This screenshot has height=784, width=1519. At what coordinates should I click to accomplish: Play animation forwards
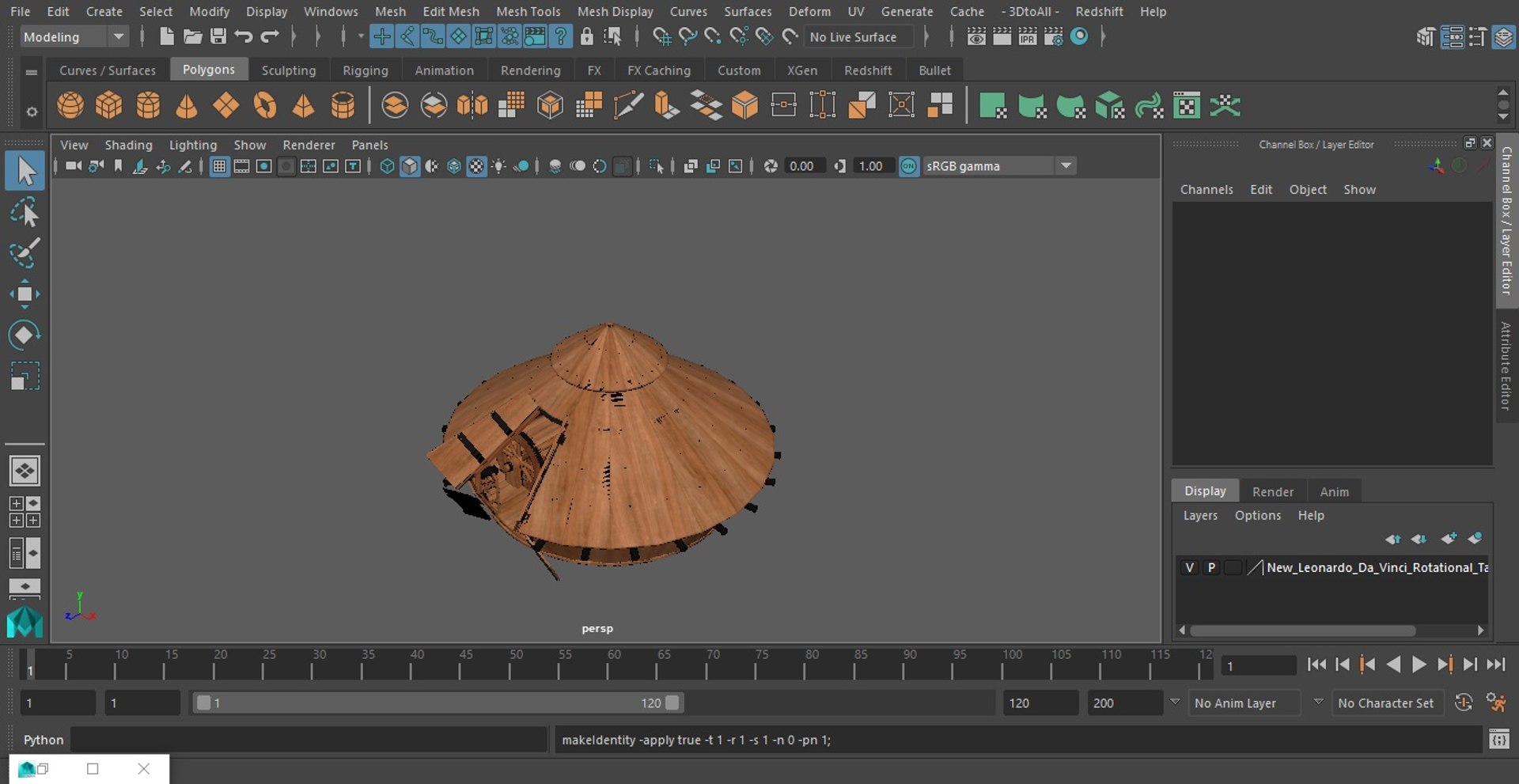pos(1419,665)
